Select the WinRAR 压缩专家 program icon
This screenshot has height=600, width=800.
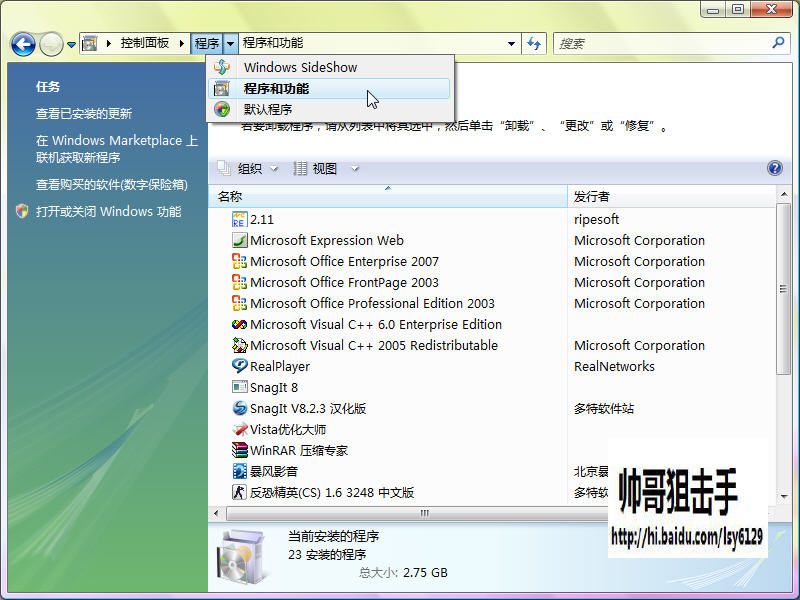239,450
